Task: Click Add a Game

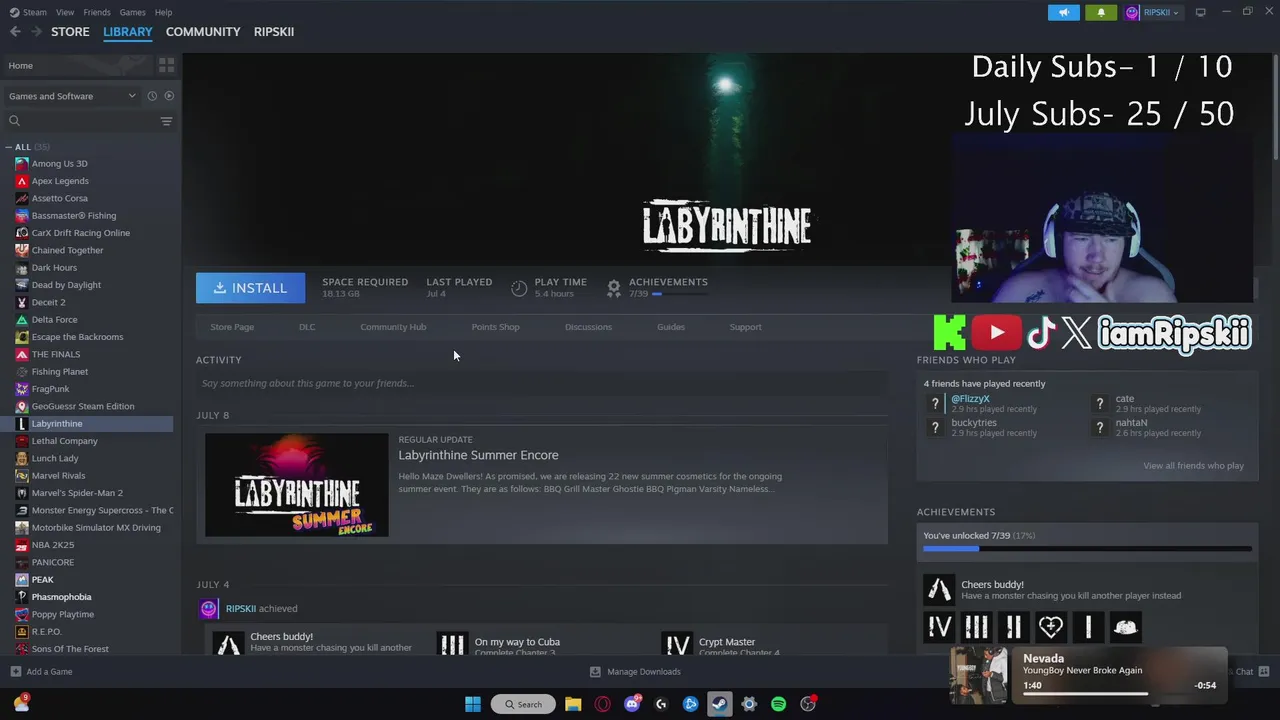Action: click(x=41, y=672)
